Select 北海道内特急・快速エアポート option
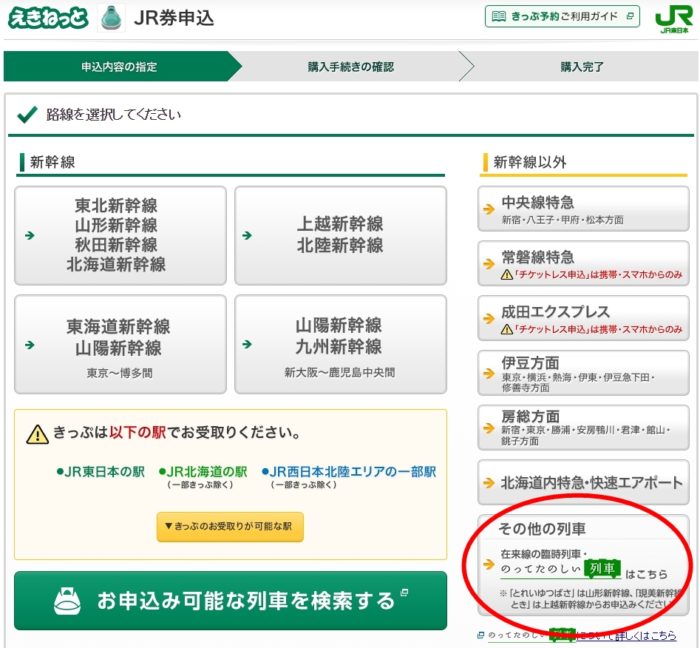Screen dimensions: 700x648 point(583,482)
